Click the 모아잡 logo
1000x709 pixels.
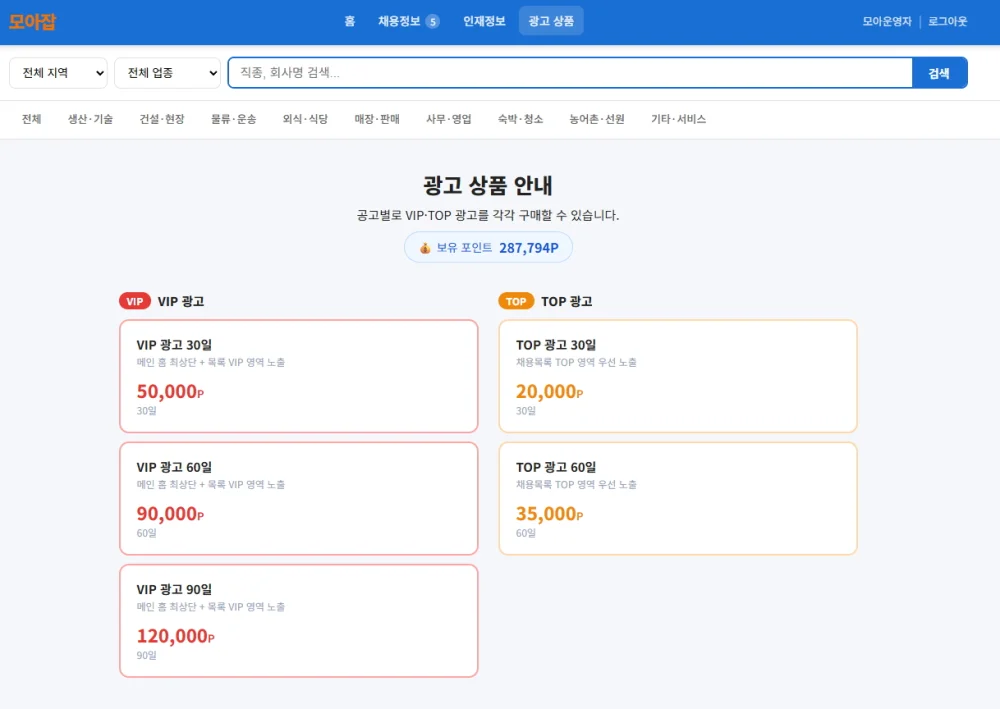(33, 22)
